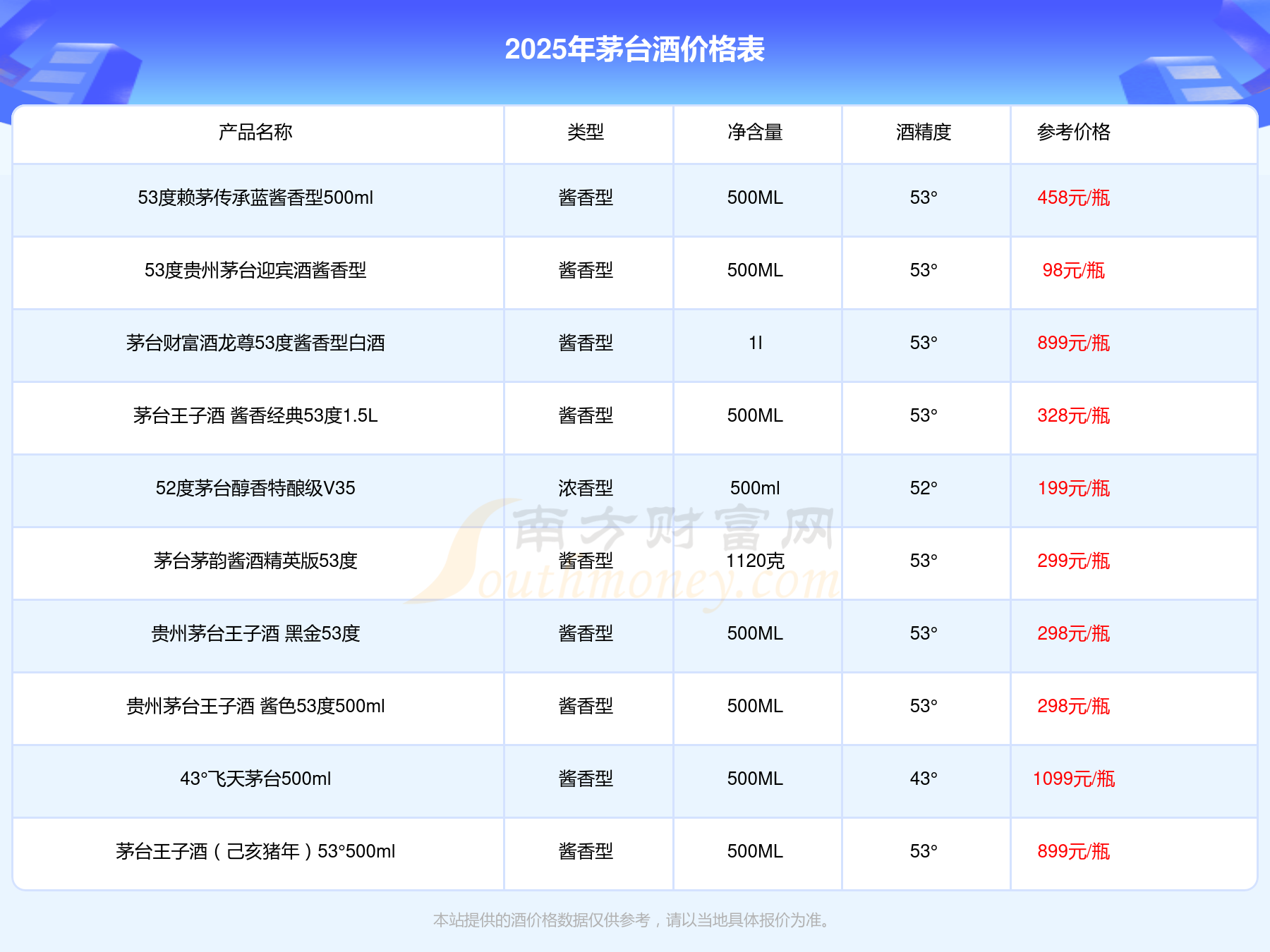Click the 酒精度 column header
This screenshot has height=952, width=1270.
(x=924, y=132)
